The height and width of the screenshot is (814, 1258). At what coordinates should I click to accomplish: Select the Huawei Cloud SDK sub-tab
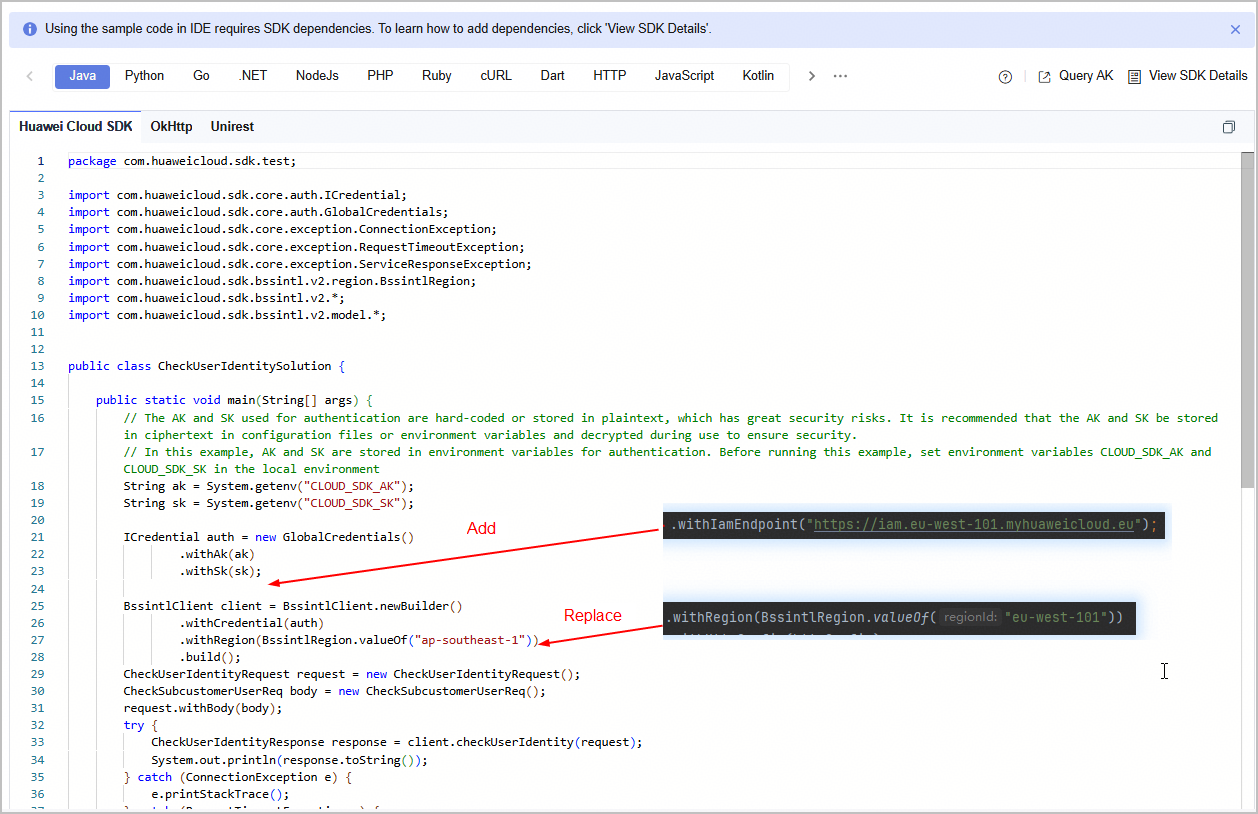tap(76, 127)
